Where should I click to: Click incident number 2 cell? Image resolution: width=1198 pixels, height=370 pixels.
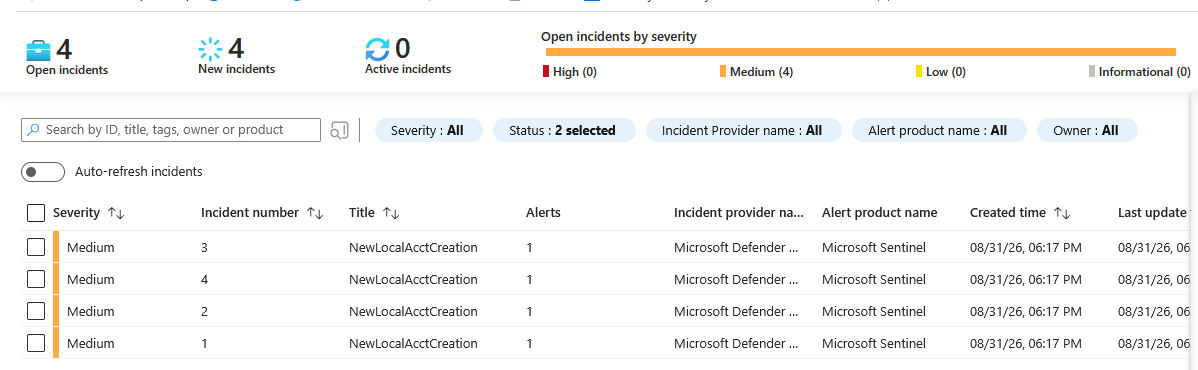pyautogui.click(x=204, y=311)
